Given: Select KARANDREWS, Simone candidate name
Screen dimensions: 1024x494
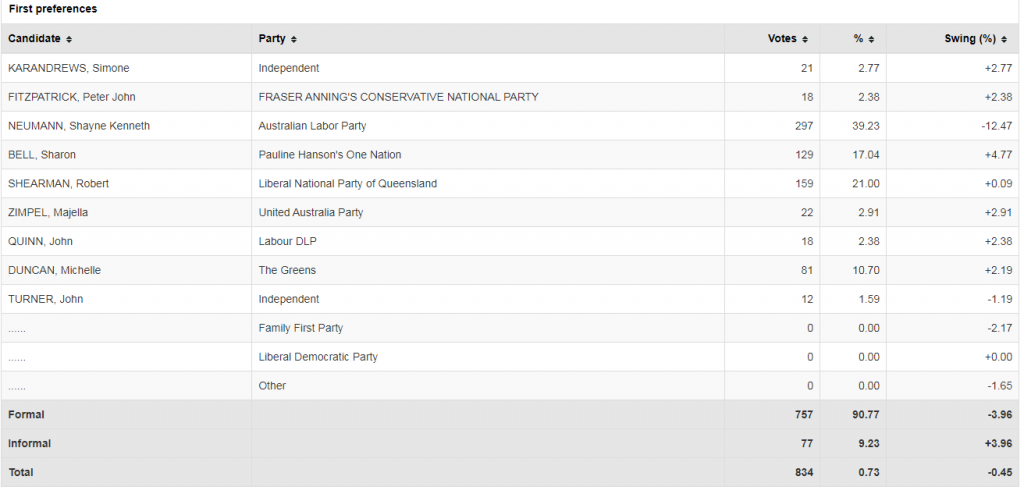Looking at the screenshot, I should (68, 68).
